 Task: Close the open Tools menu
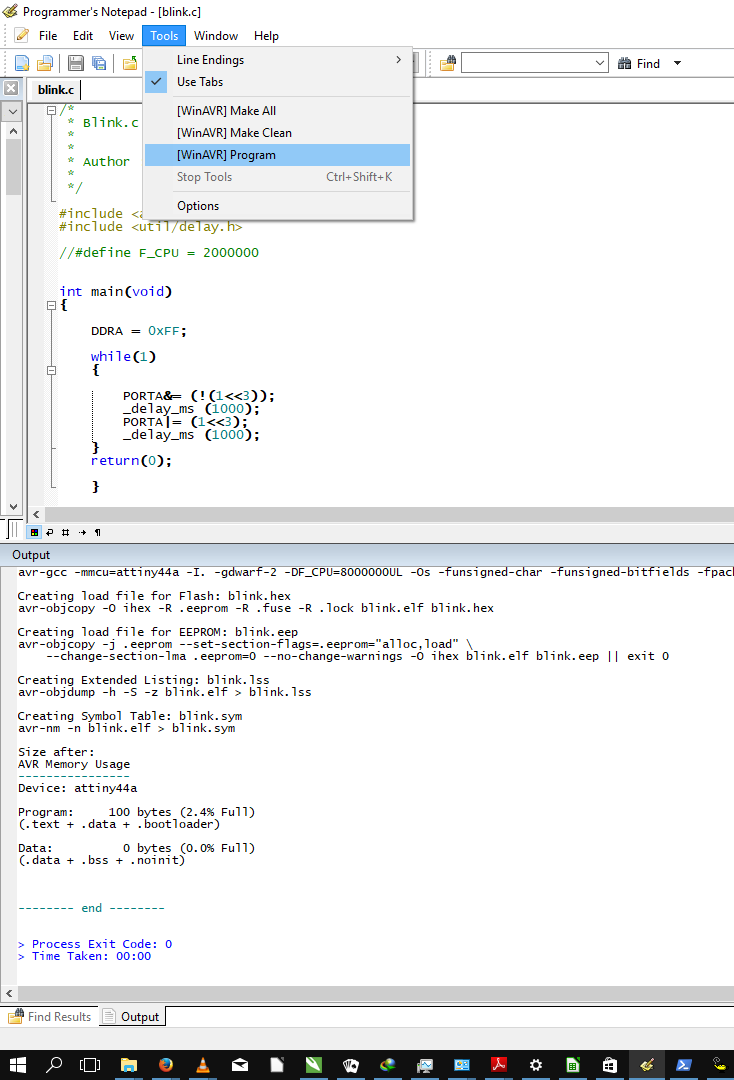(x=164, y=36)
